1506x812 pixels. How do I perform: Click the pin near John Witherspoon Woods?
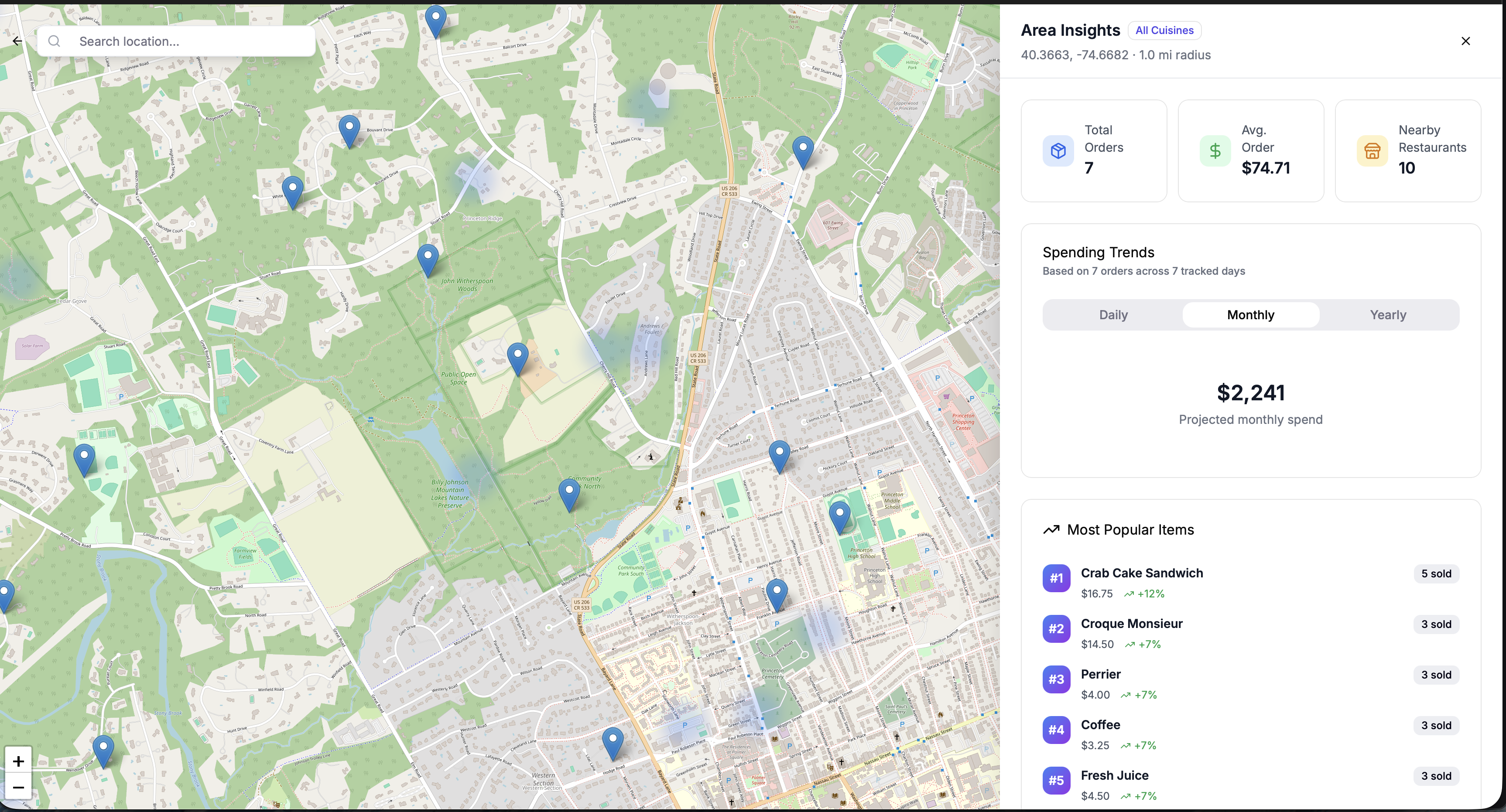tap(428, 259)
